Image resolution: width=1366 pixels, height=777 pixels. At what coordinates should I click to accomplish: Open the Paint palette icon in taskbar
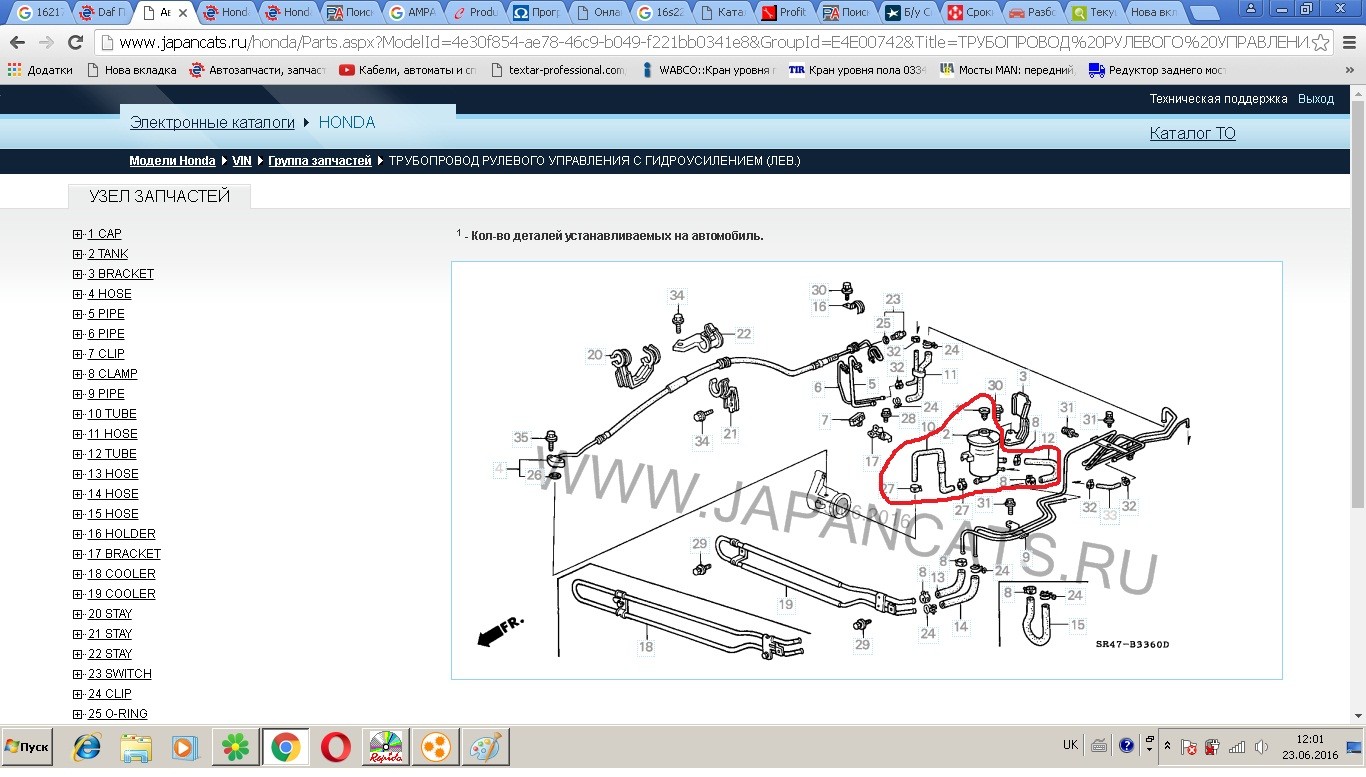click(x=484, y=747)
